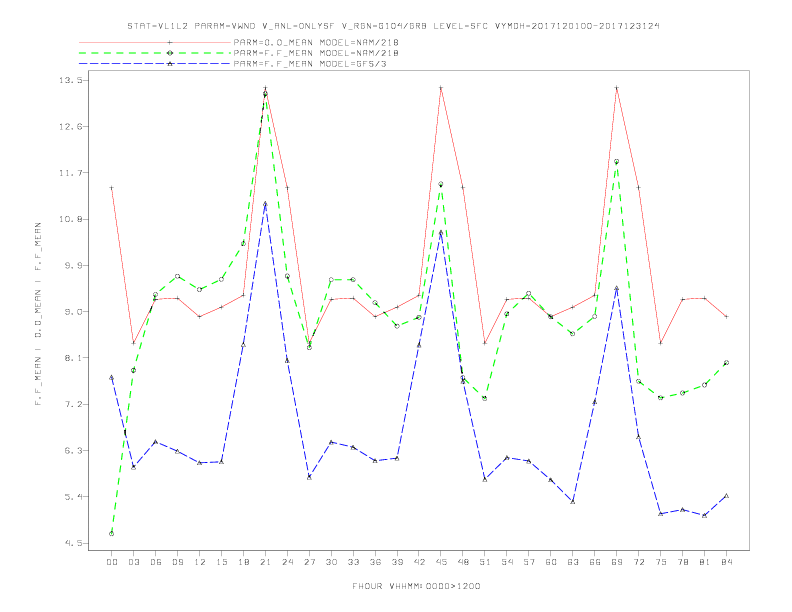Select legend entry PARM=O.O_MEAN MODEL=NAM/218
Viewport: 792px width, 612px height.
click(316, 42)
